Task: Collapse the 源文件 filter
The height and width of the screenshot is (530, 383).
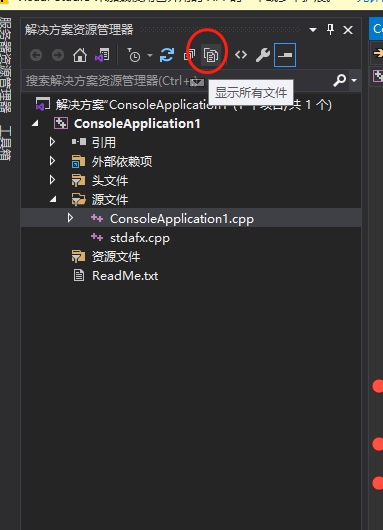Action: point(53,199)
